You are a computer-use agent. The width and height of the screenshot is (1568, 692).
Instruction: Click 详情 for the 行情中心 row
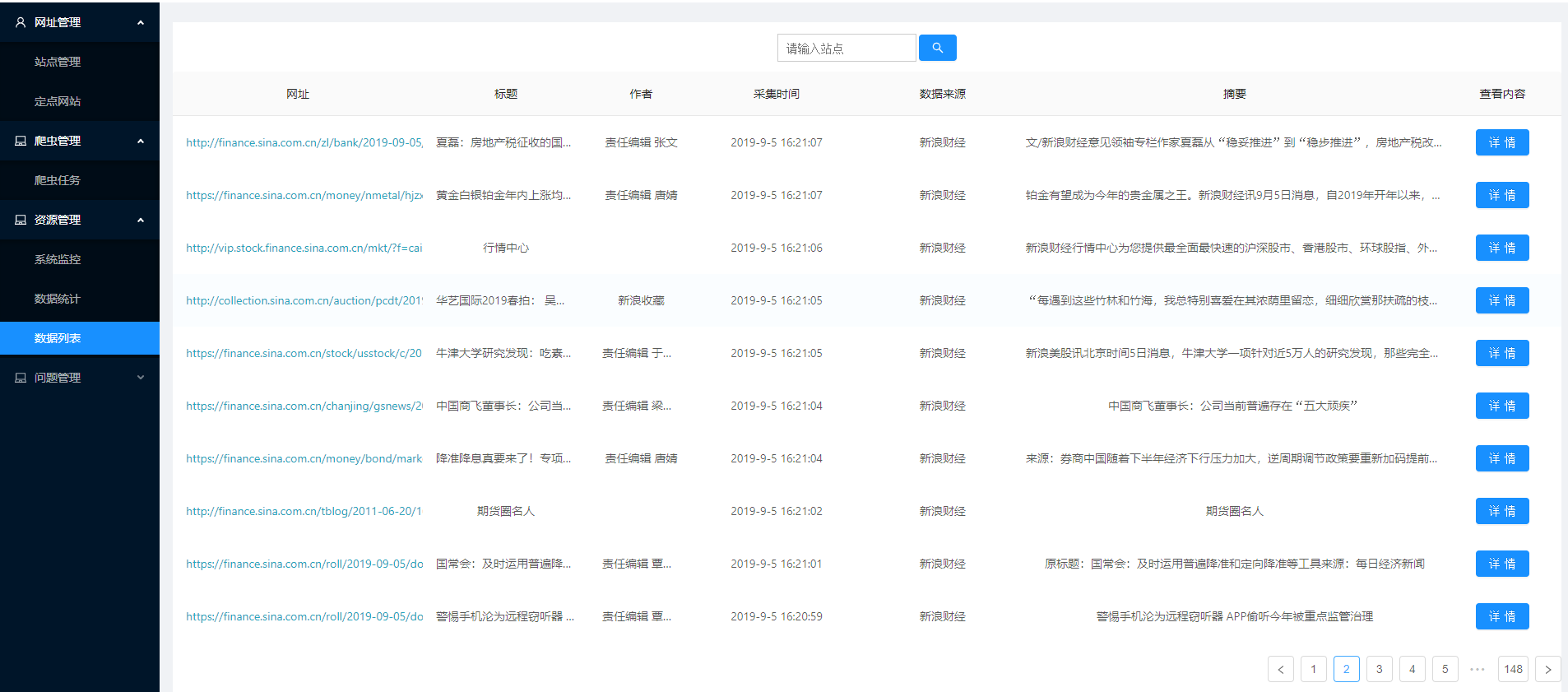(x=1502, y=248)
